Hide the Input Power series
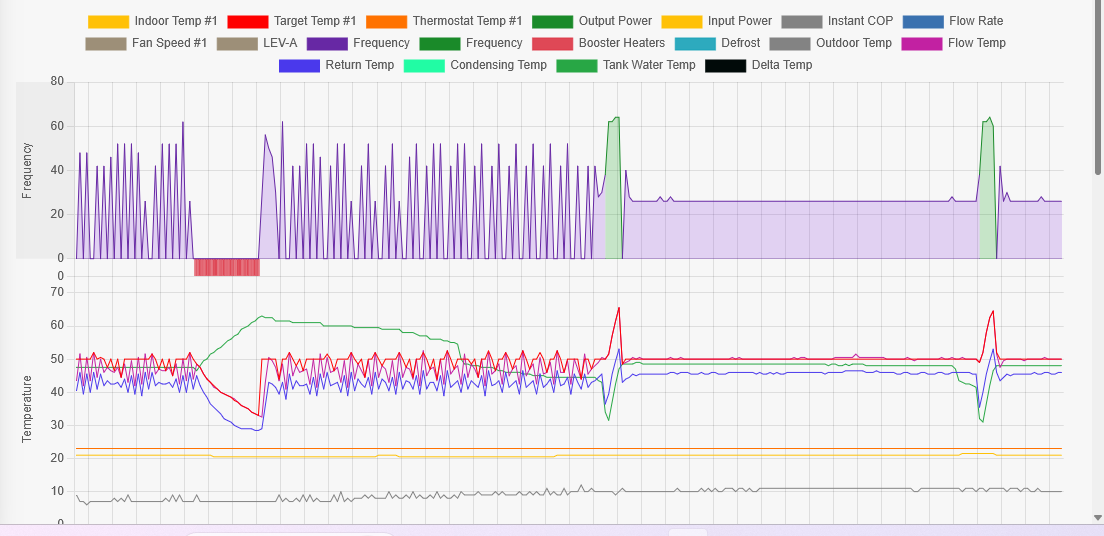Image resolution: width=1104 pixels, height=536 pixels. [x=716, y=21]
